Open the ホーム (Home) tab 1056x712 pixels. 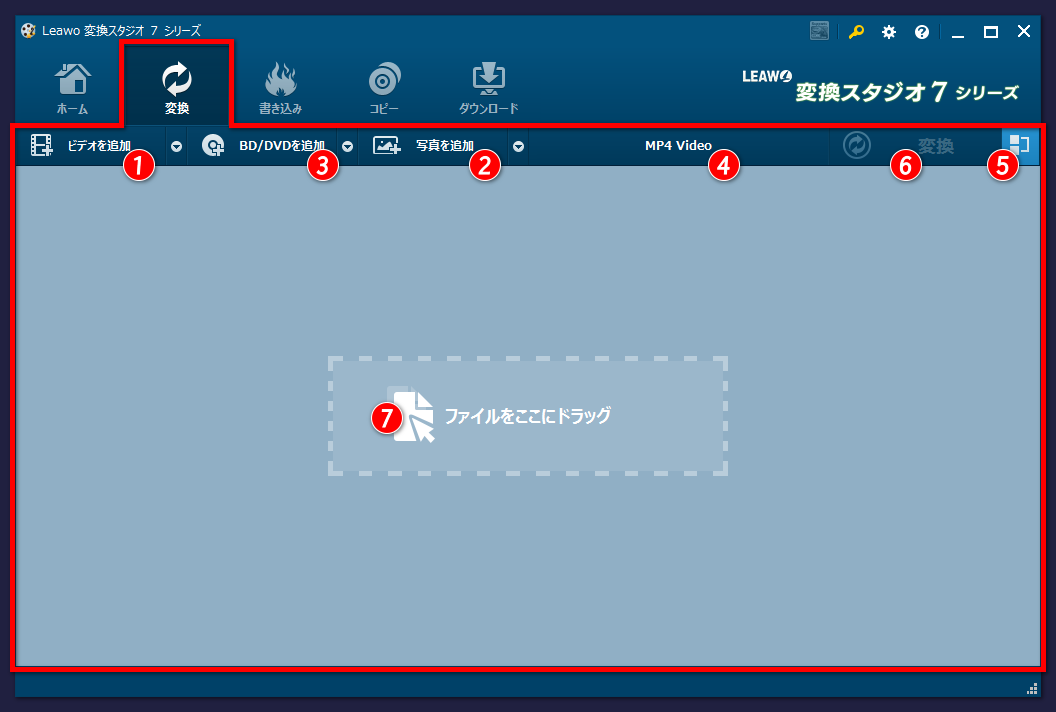72,88
